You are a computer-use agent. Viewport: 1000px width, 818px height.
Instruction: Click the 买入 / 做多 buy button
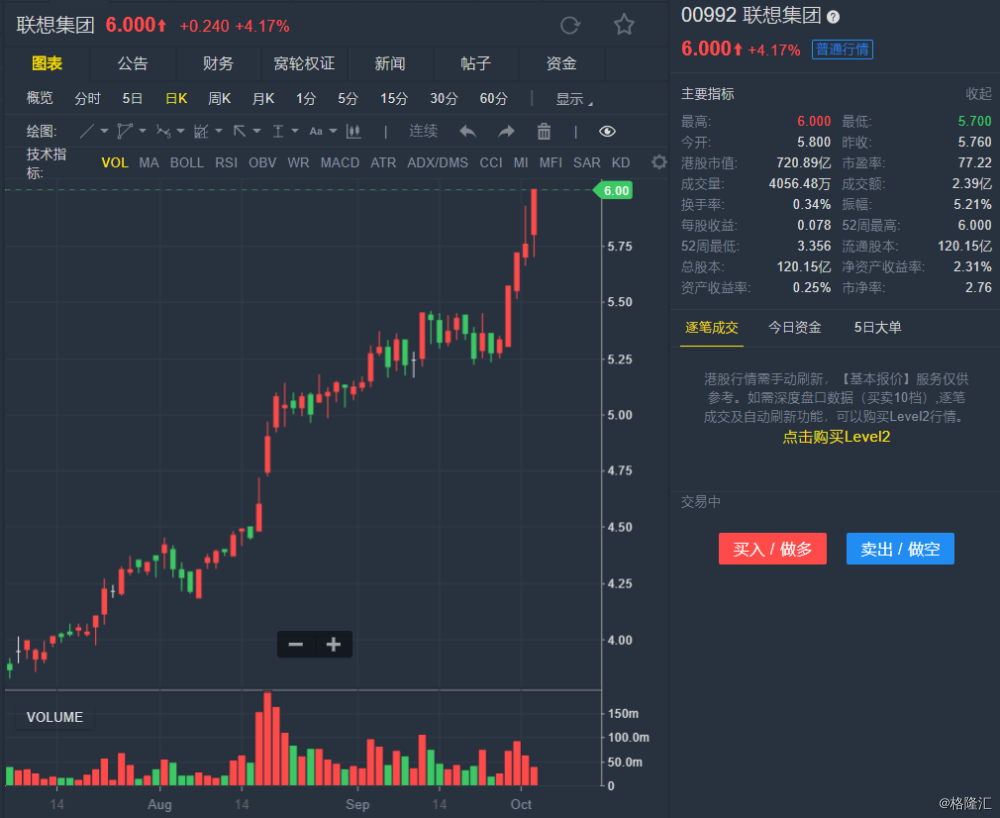772,549
